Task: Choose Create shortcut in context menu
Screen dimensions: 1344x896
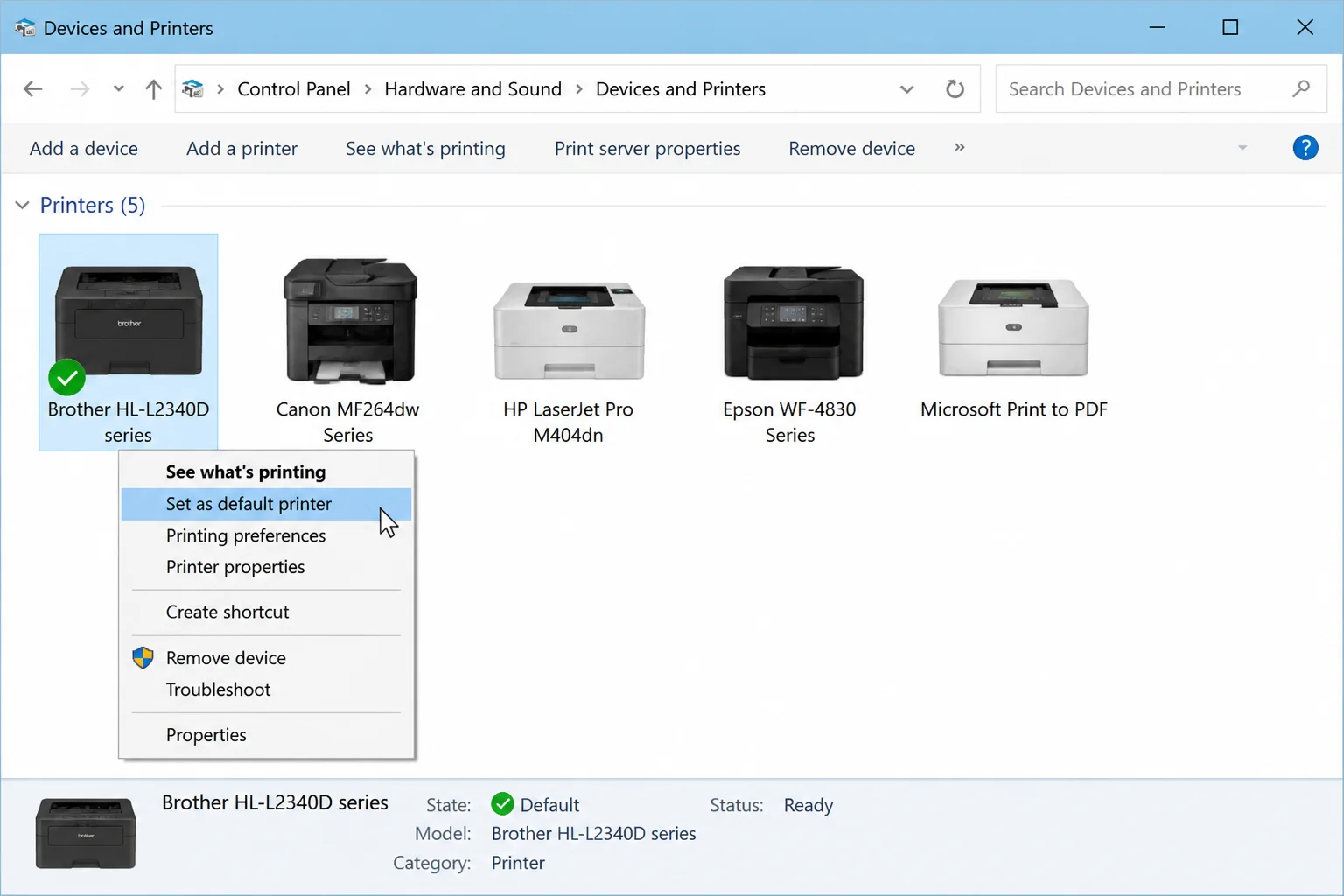Action: tap(266, 612)
